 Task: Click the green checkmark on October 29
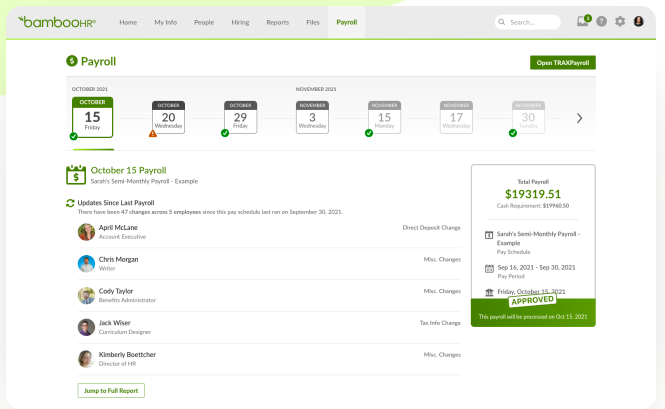[x=225, y=133]
